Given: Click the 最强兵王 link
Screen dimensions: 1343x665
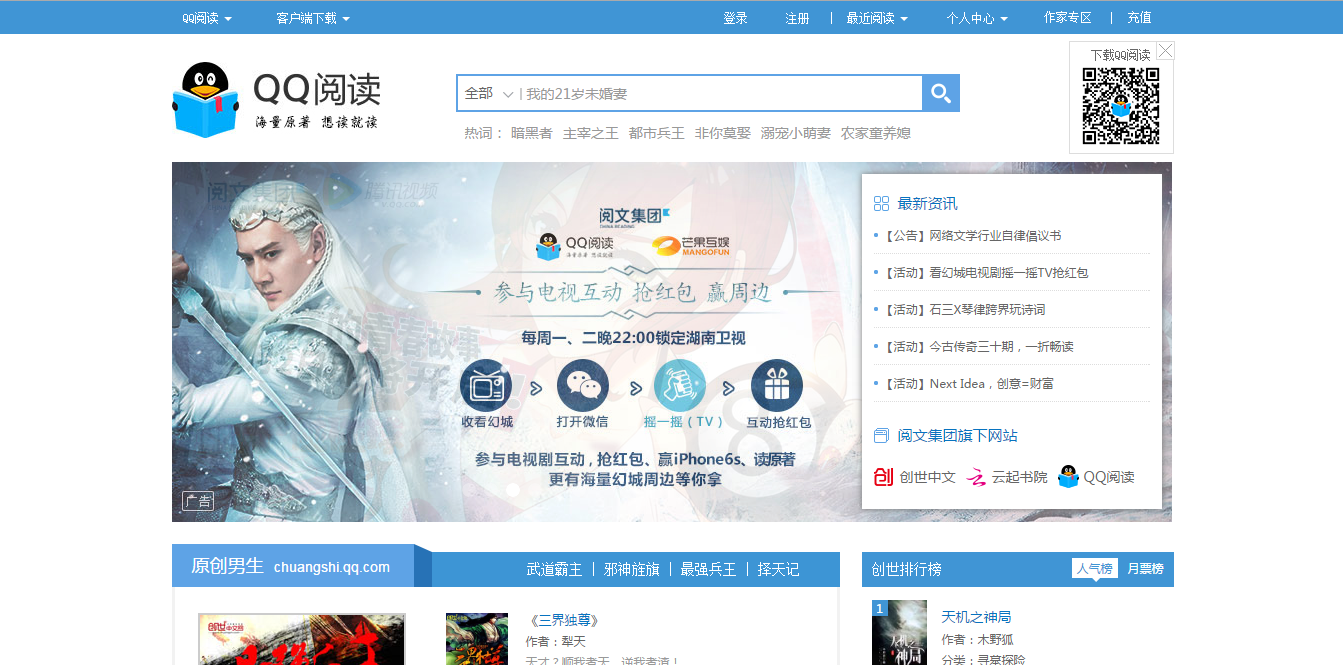Looking at the screenshot, I should 708,569.
